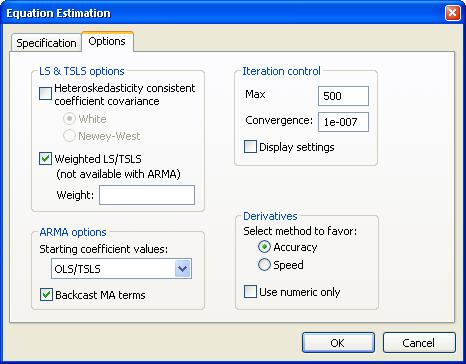Click the Convergence value field
466x364 pixels.
coord(343,122)
